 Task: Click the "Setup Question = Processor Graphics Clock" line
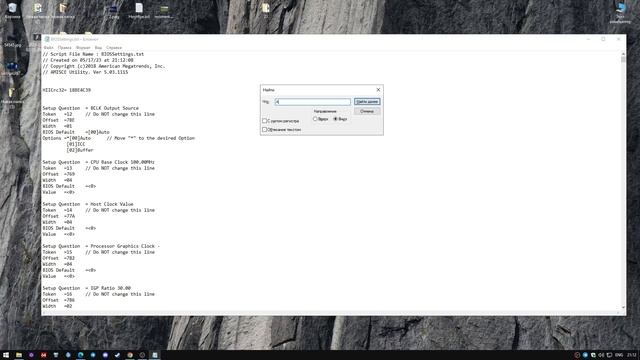coord(101,246)
